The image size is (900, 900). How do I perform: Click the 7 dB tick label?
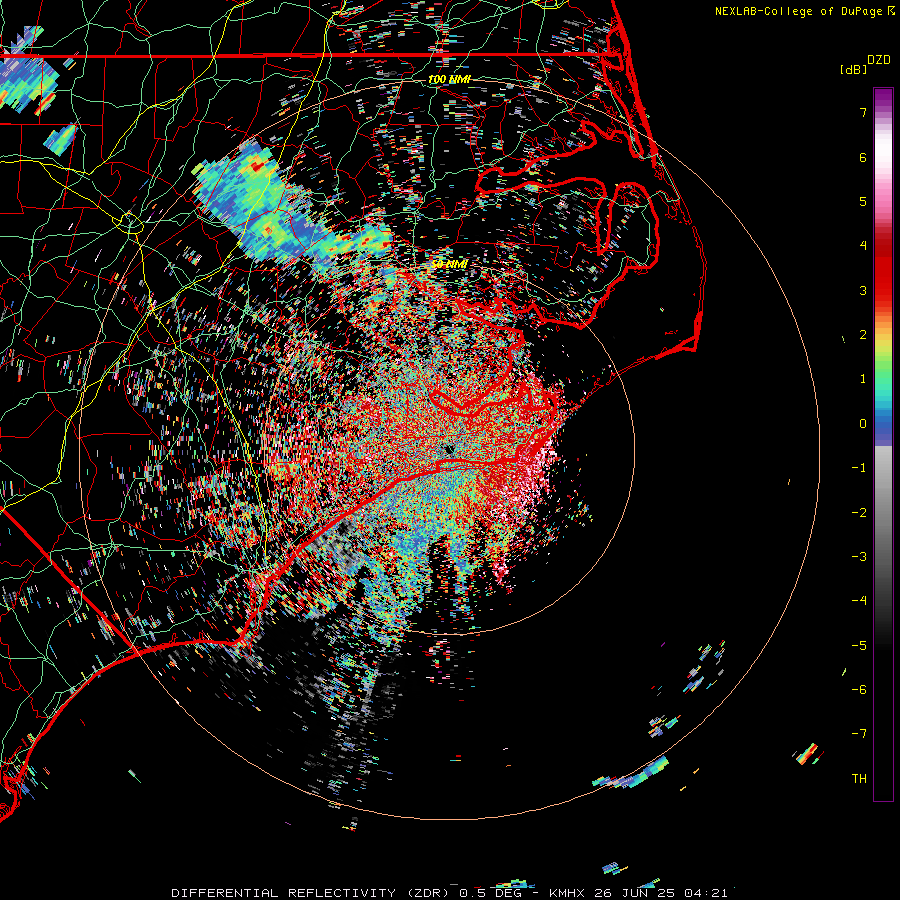pos(863,112)
